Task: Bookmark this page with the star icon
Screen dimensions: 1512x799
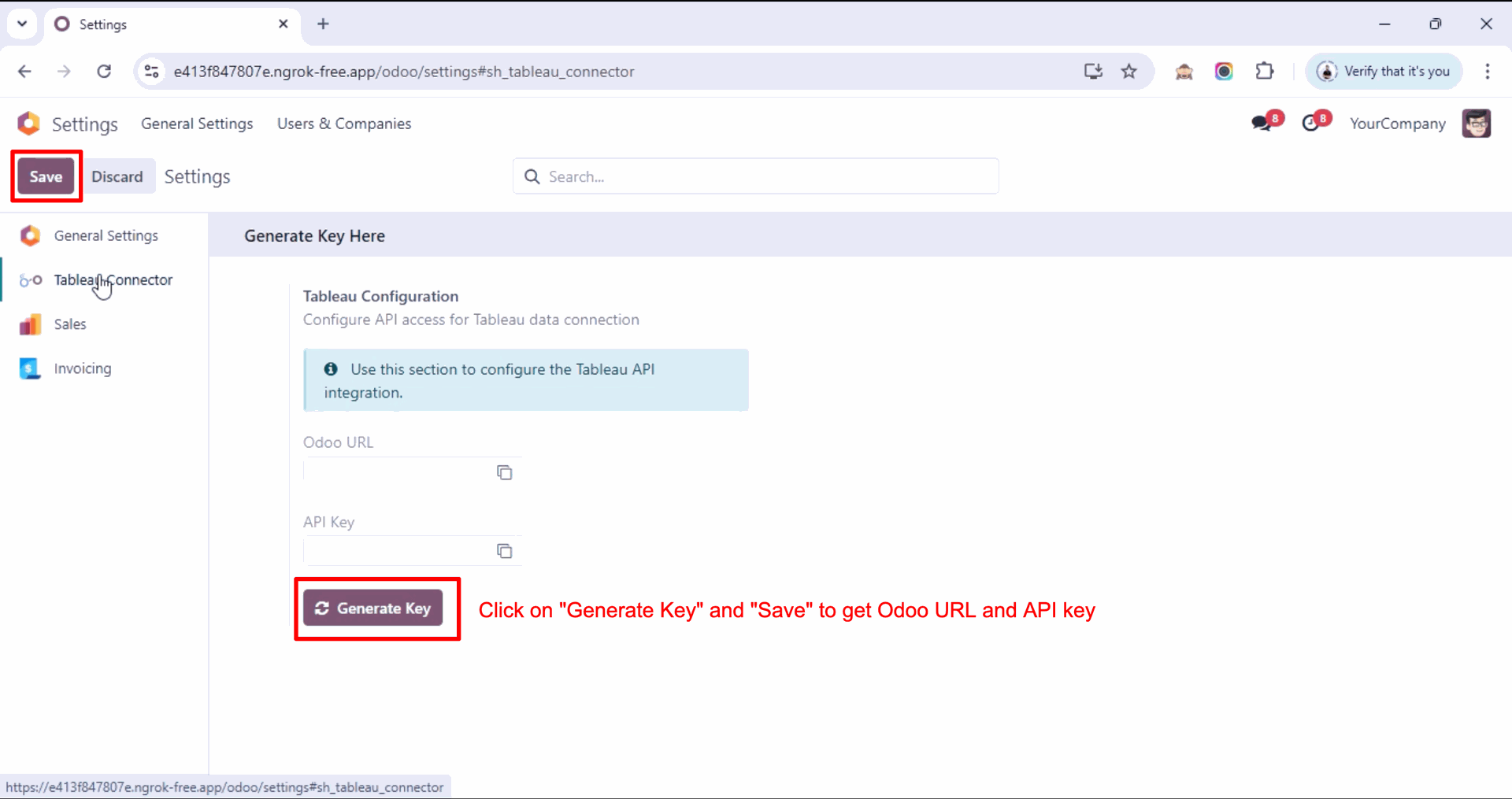Action: point(1129,72)
